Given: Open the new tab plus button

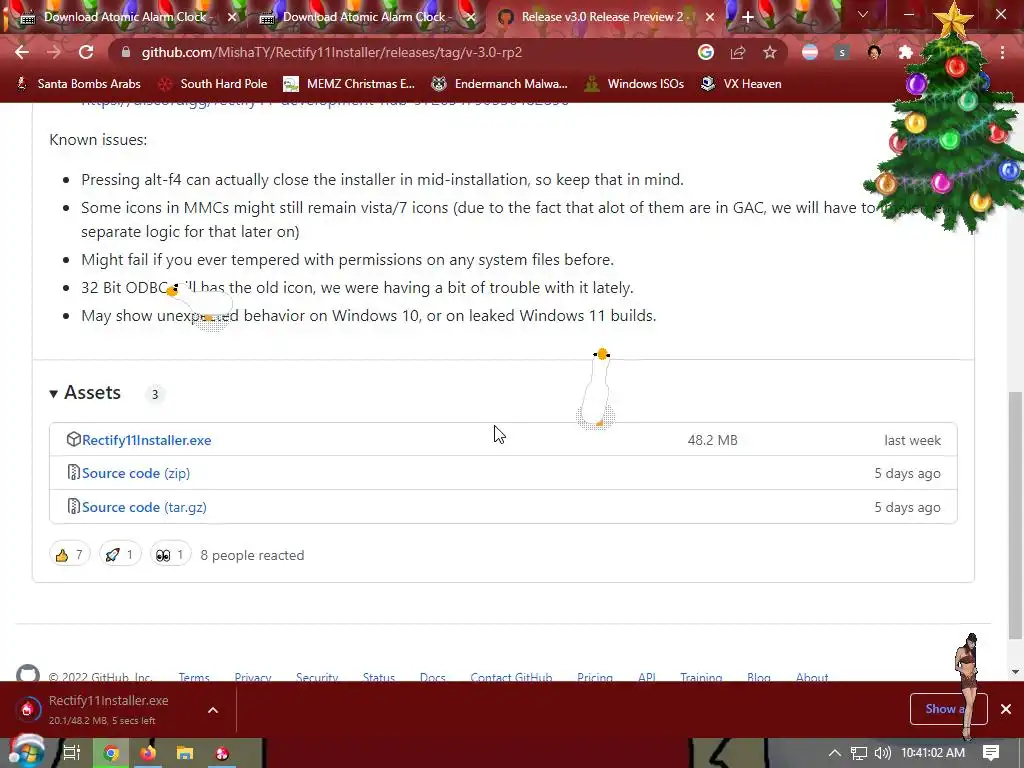Looking at the screenshot, I should (x=748, y=17).
